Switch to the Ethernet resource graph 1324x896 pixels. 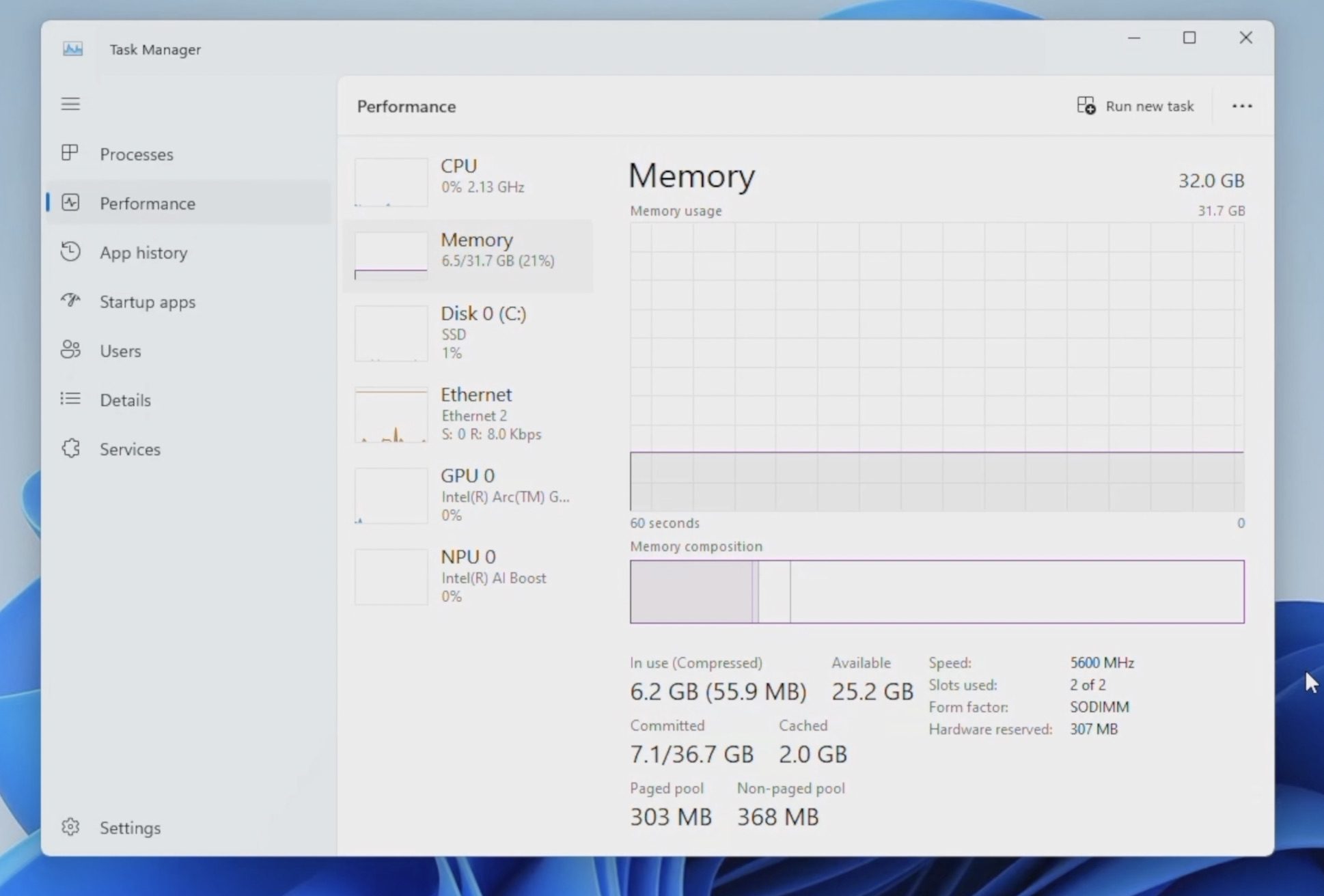pos(468,414)
